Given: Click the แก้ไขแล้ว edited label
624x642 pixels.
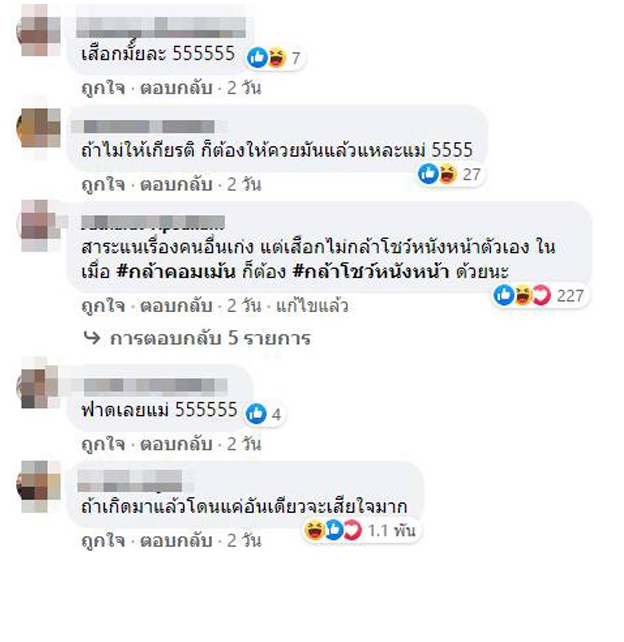Looking at the screenshot, I should [x=312, y=306].
